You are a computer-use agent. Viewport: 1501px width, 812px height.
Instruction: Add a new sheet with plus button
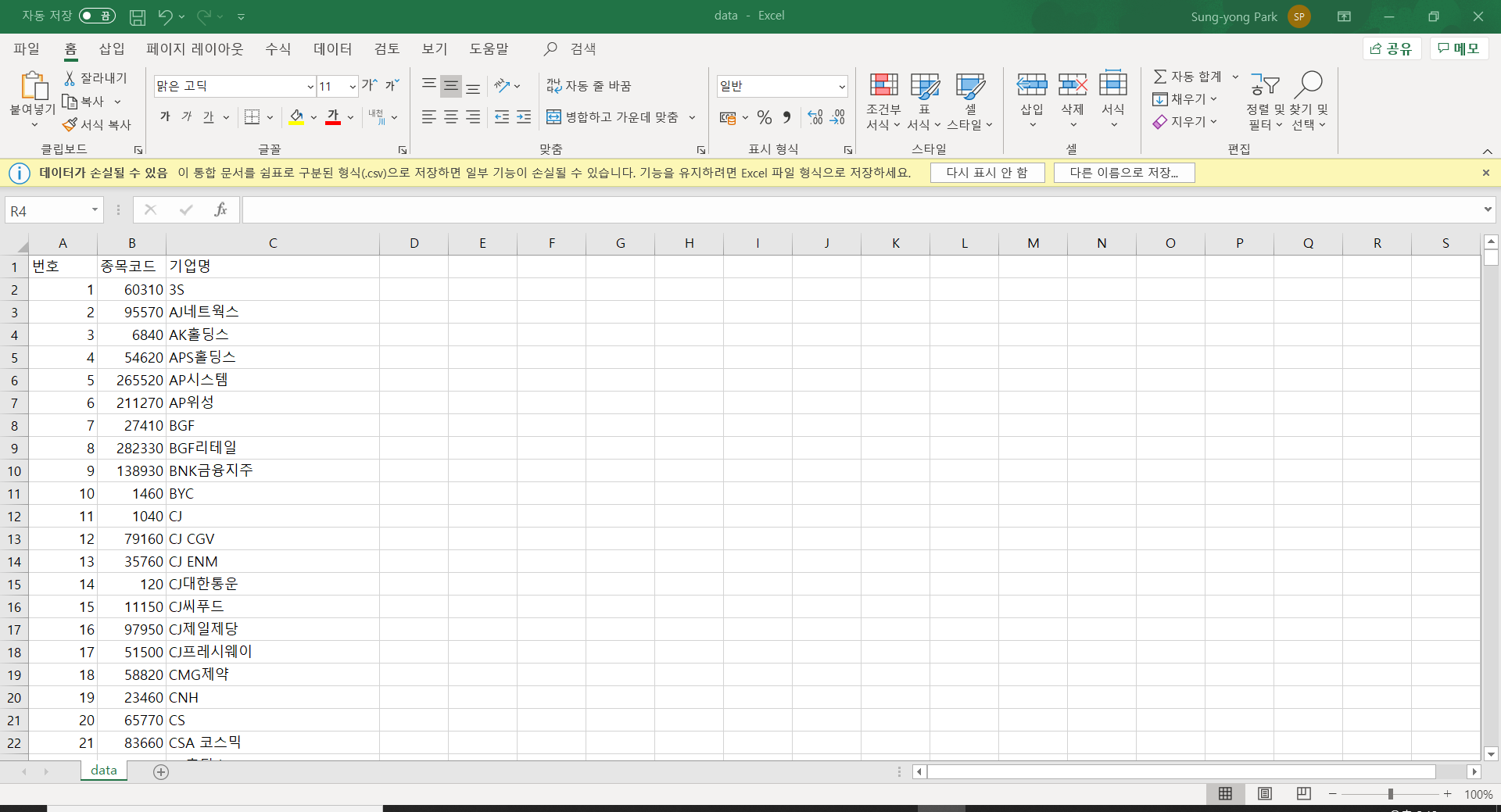tap(161, 772)
